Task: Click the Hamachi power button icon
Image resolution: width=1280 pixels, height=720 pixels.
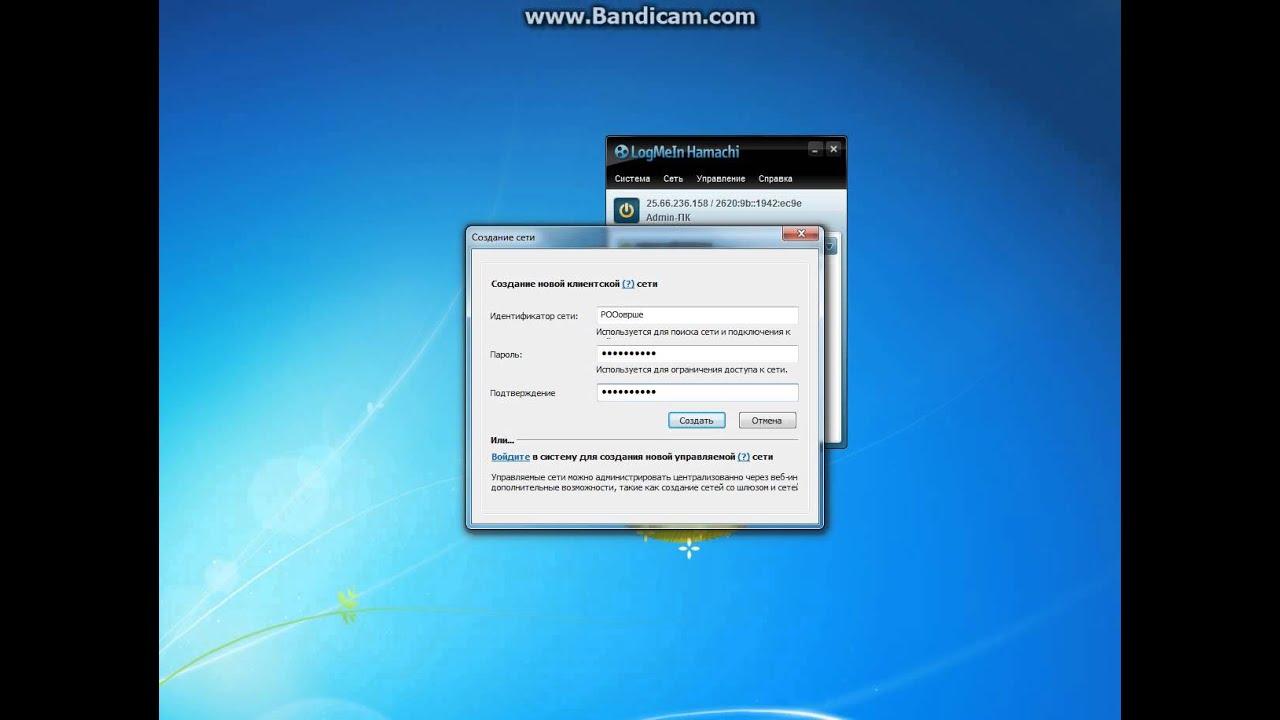Action: [x=626, y=210]
